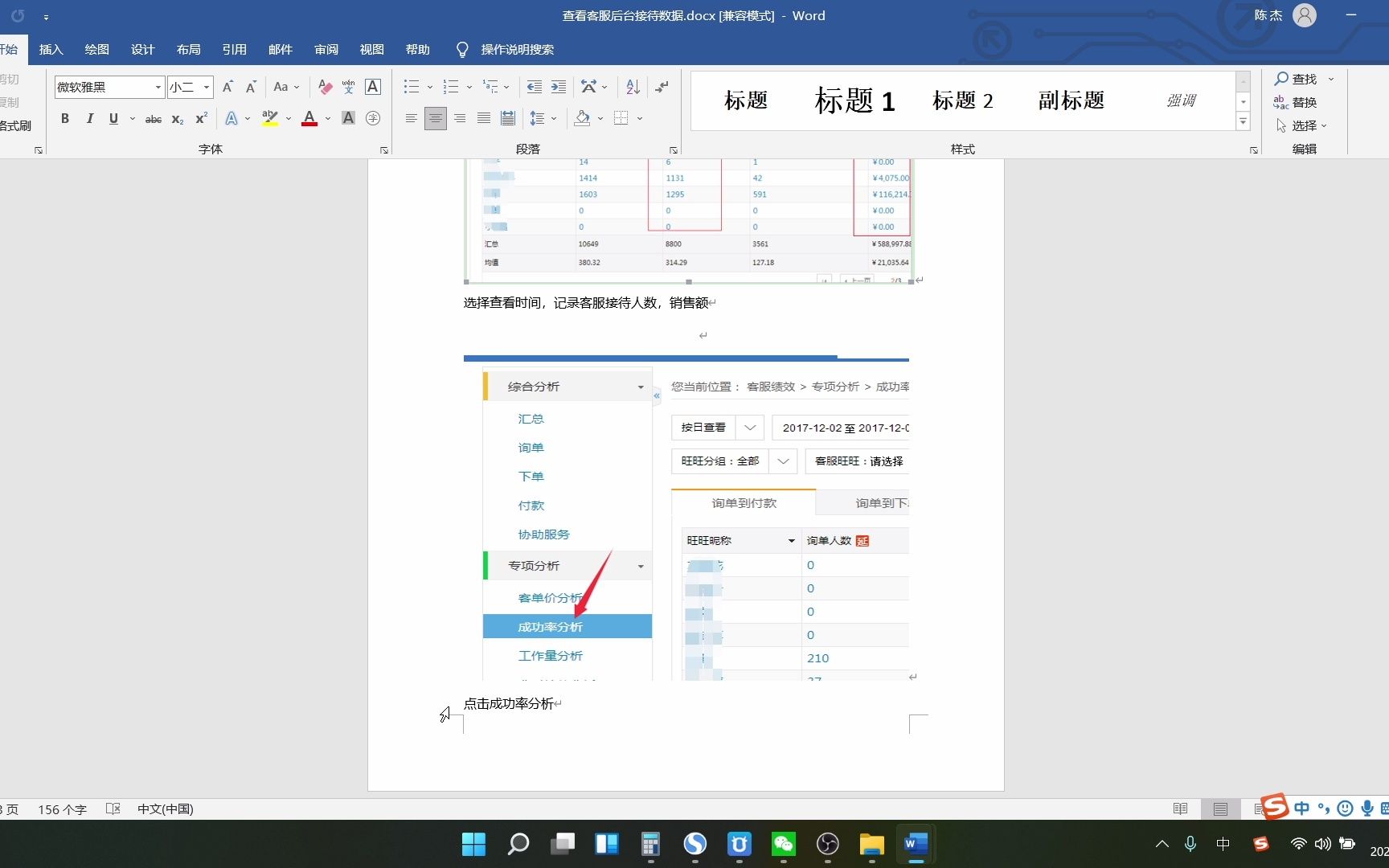The width and height of the screenshot is (1389, 868).
Task: Apply borders with the borders icon
Action: tap(621, 118)
